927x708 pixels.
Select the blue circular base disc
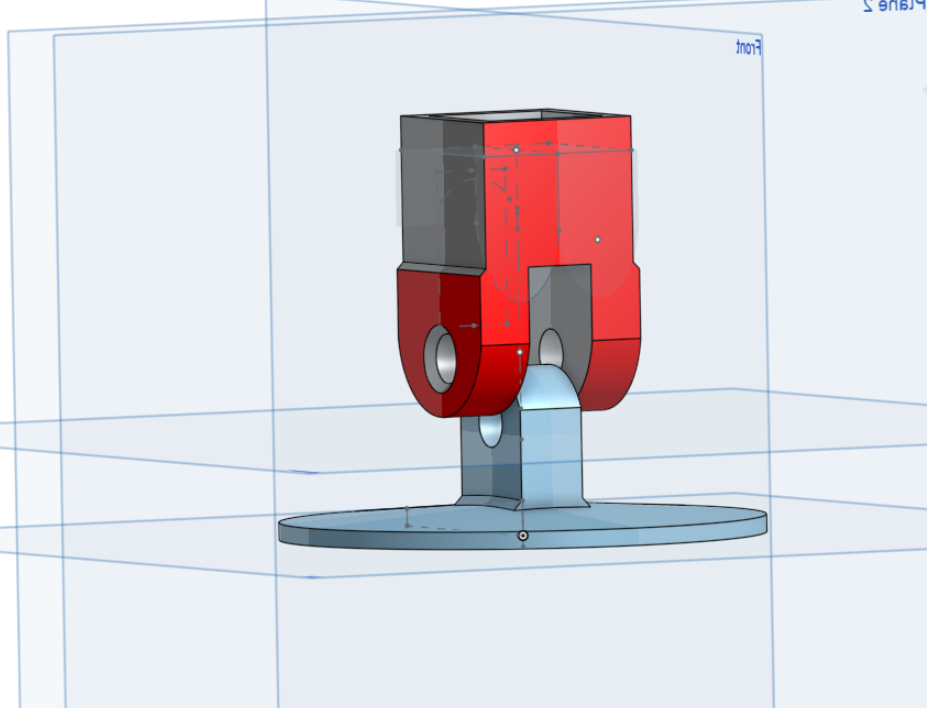(x=523, y=525)
